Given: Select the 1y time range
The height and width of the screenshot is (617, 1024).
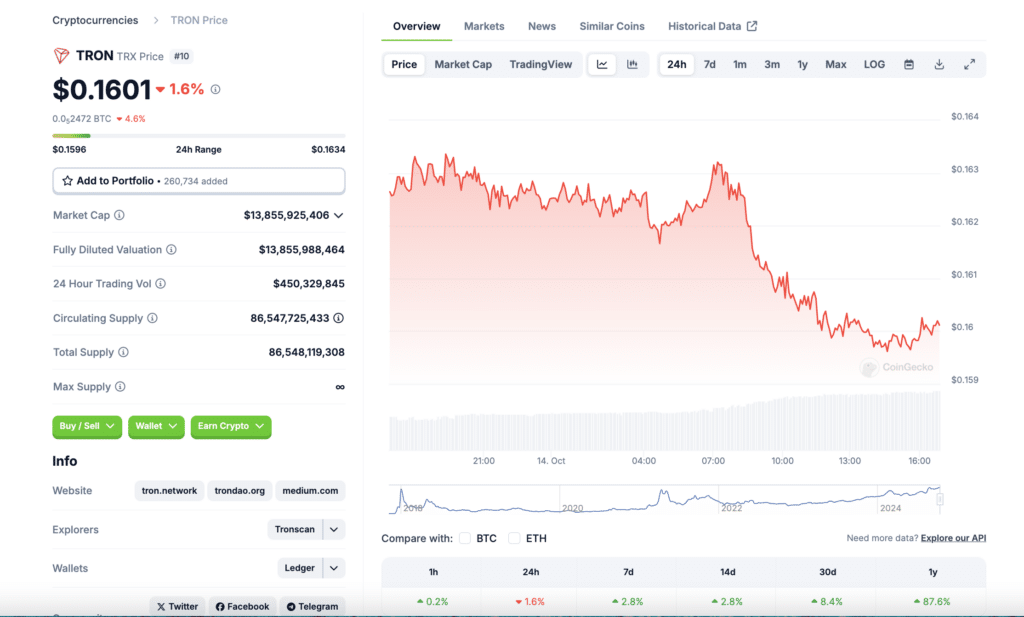Looking at the screenshot, I should click(x=803, y=64).
